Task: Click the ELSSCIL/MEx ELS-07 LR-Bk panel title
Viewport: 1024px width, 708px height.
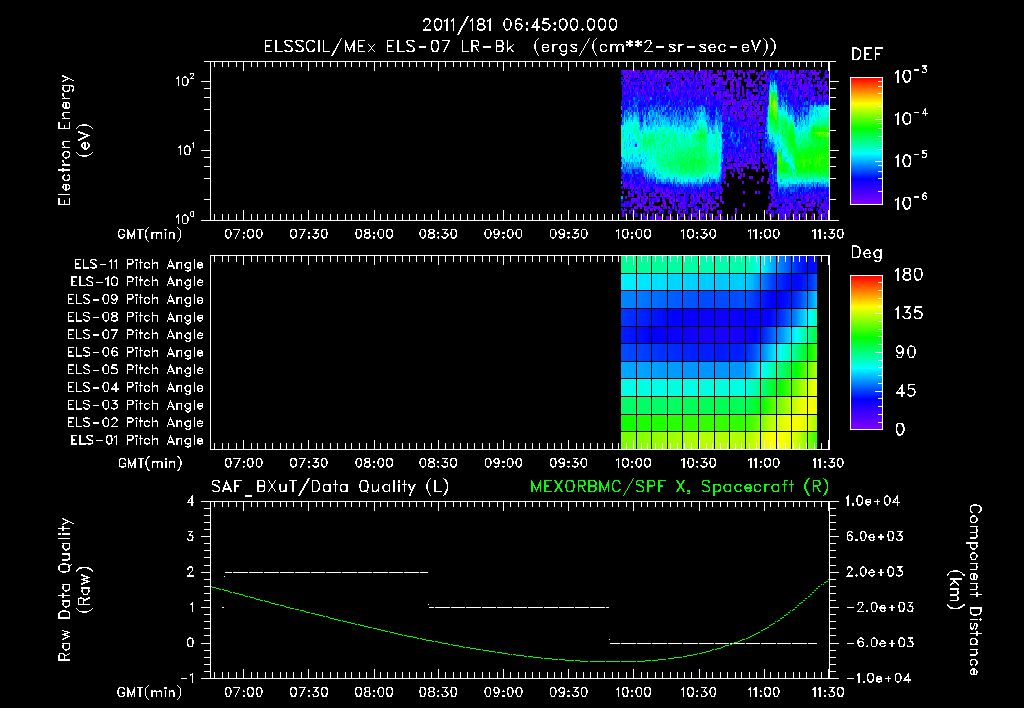Action: (520, 47)
